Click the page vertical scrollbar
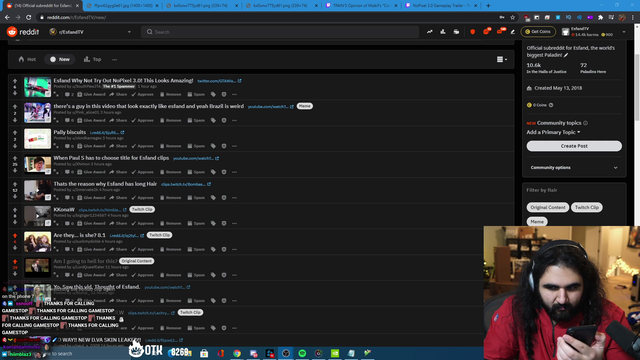The image size is (640, 360). click(637, 88)
